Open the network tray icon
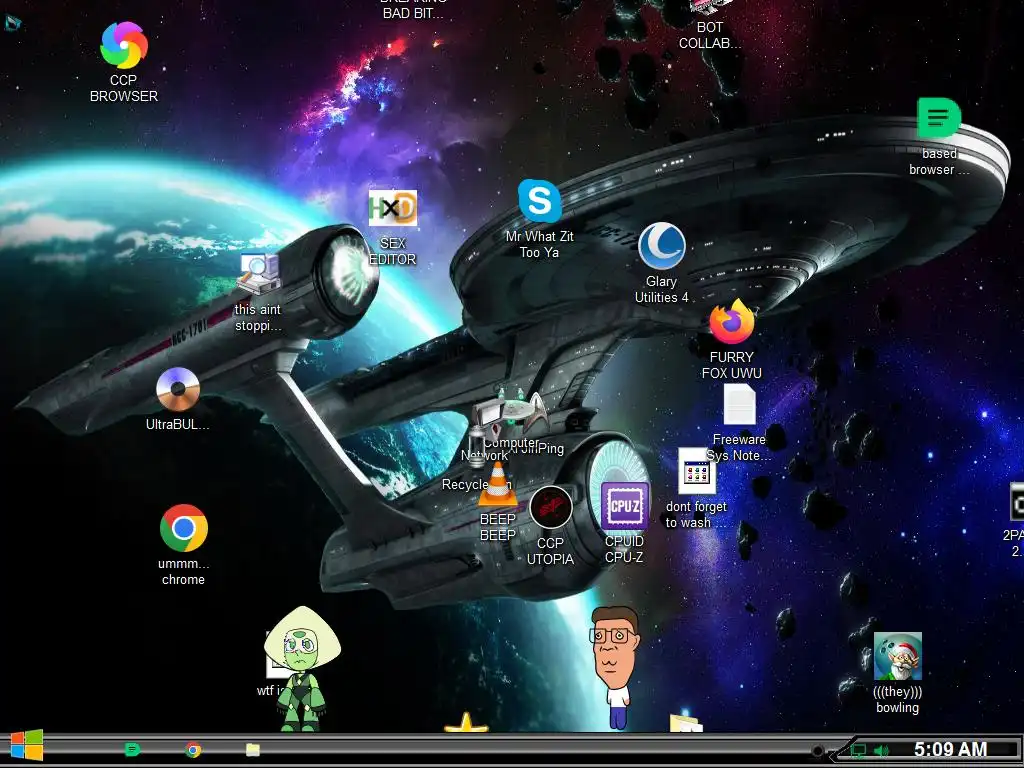The width and height of the screenshot is (1024, 768). (859, 751)
